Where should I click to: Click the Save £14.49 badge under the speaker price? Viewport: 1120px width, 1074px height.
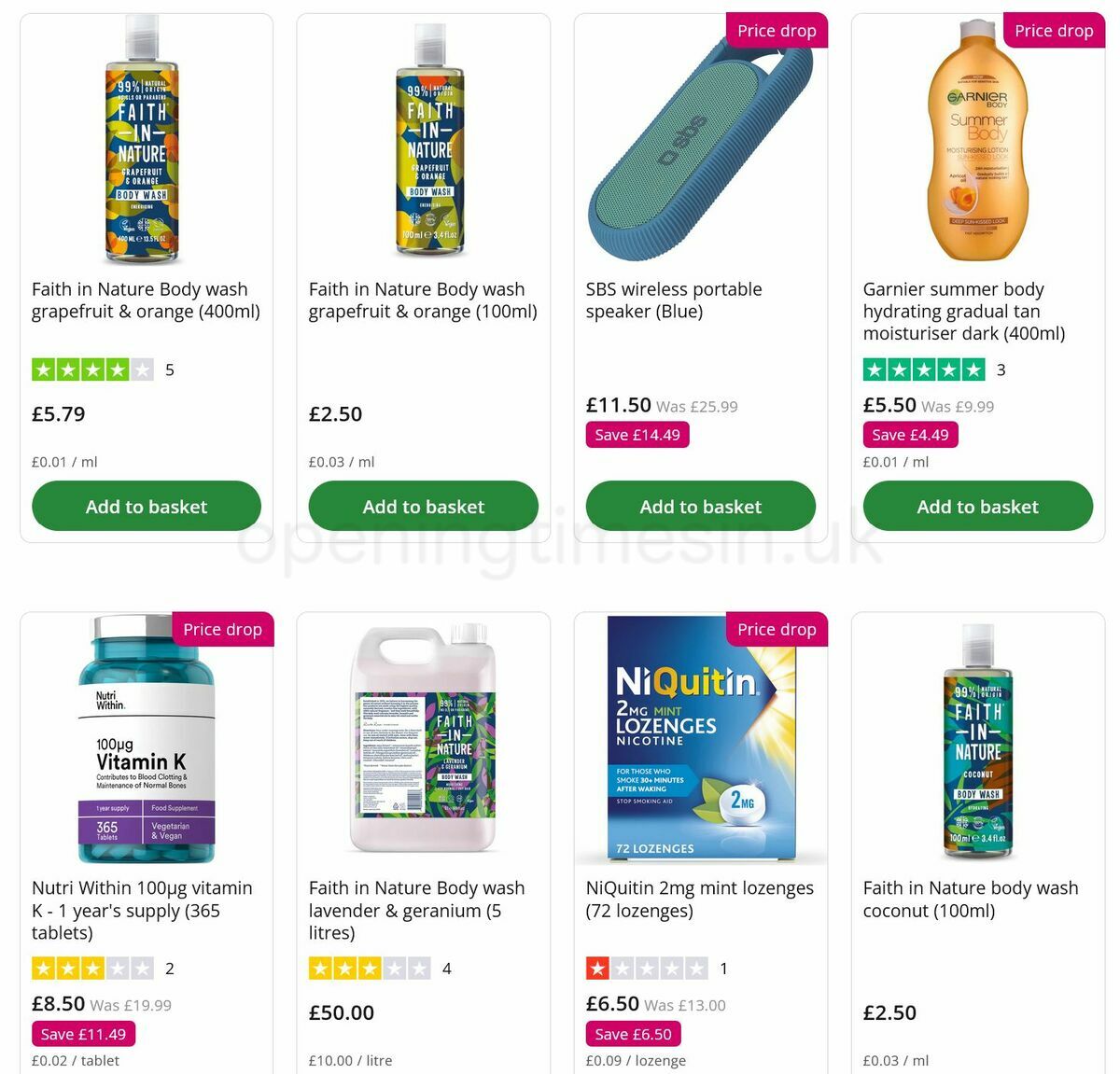point(637,435)
